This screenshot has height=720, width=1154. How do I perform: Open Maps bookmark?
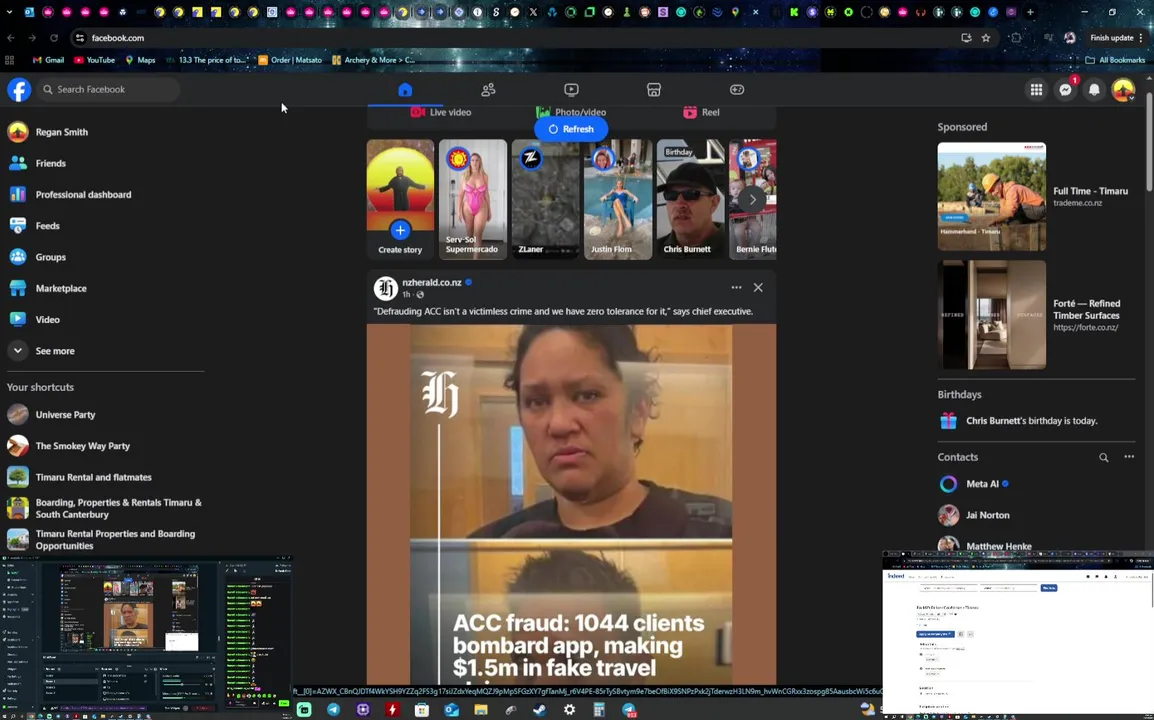pos(140,60)
